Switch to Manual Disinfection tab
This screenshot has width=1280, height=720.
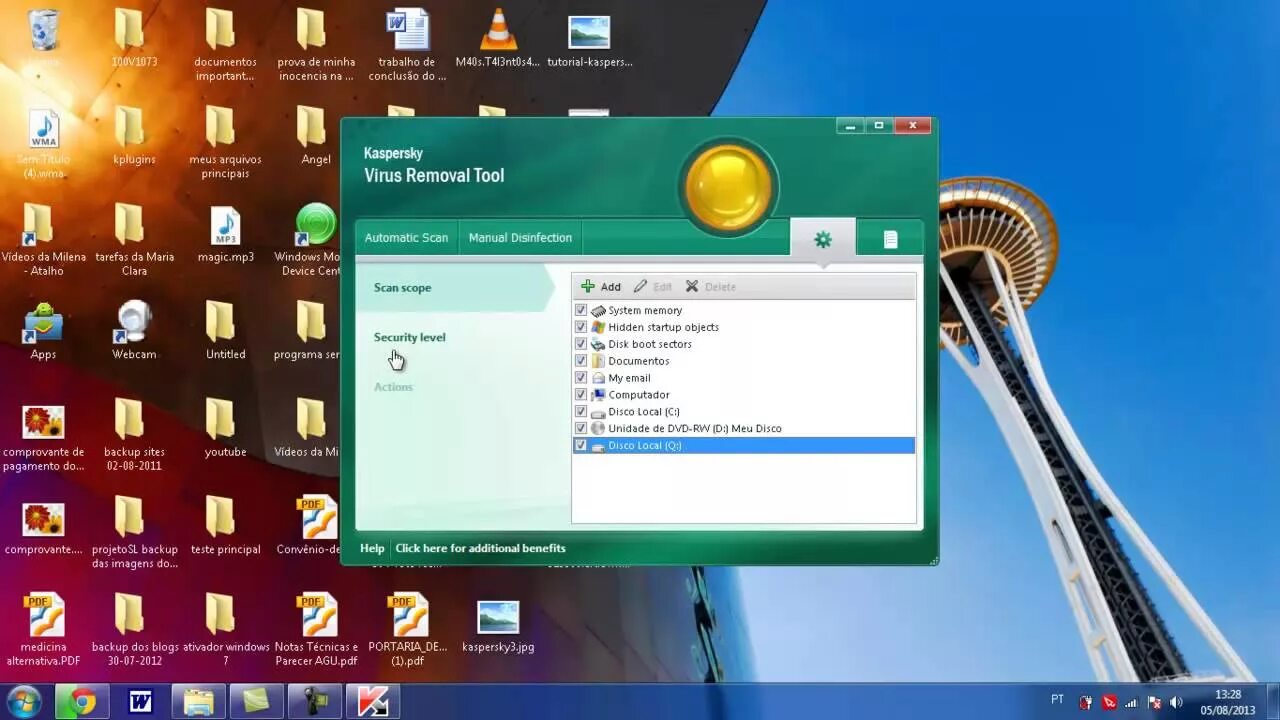click(x=520, y=238)
